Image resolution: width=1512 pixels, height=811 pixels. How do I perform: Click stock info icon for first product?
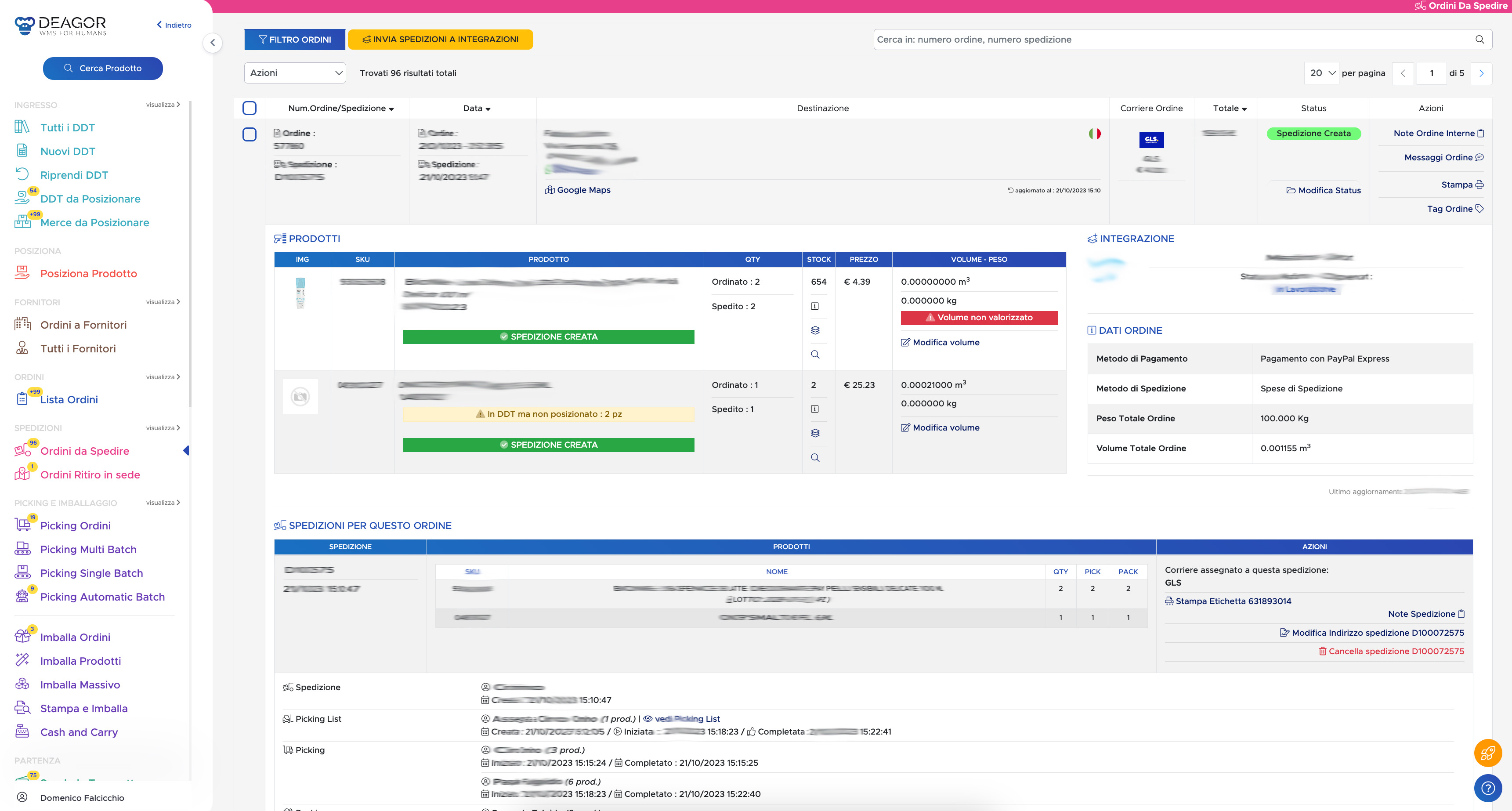(x=815, y=306)
